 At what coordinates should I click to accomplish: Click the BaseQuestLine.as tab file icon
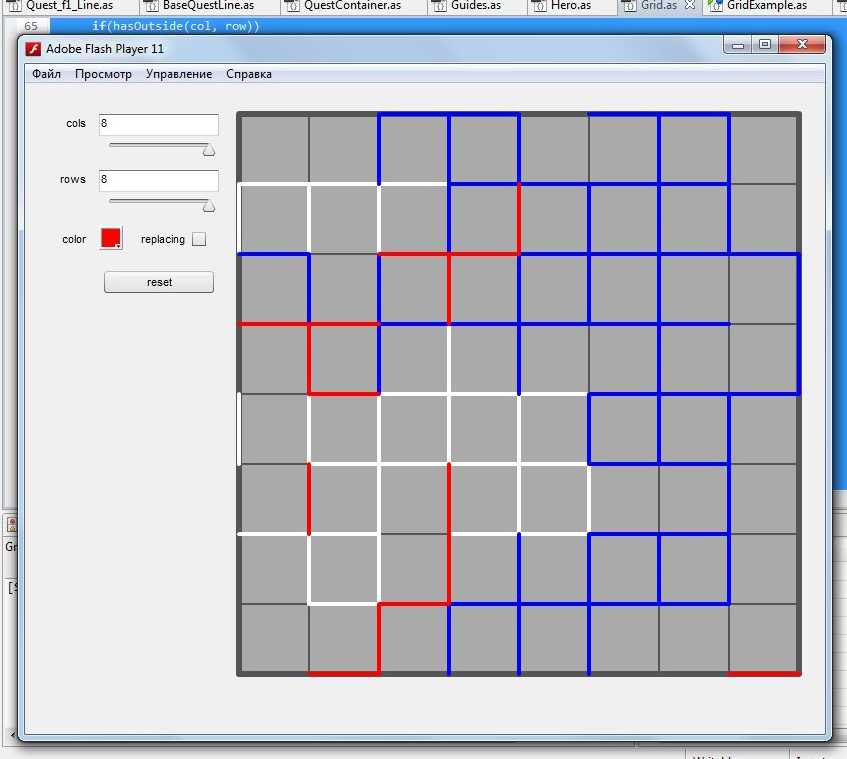point(152,6)
